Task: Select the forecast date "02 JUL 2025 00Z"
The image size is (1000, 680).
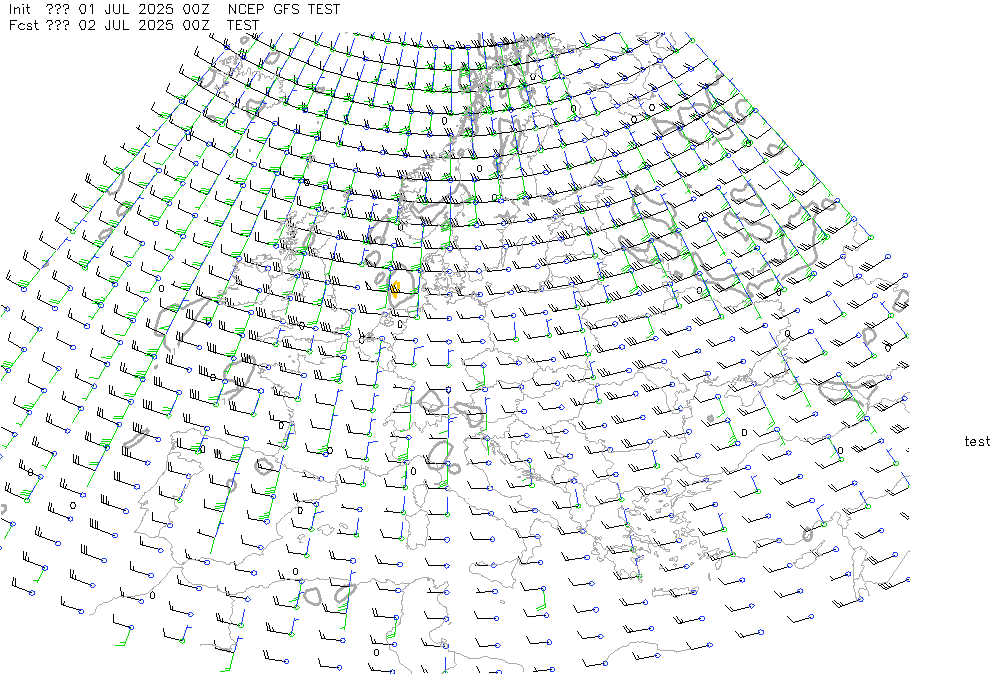Action: (143, 26)
